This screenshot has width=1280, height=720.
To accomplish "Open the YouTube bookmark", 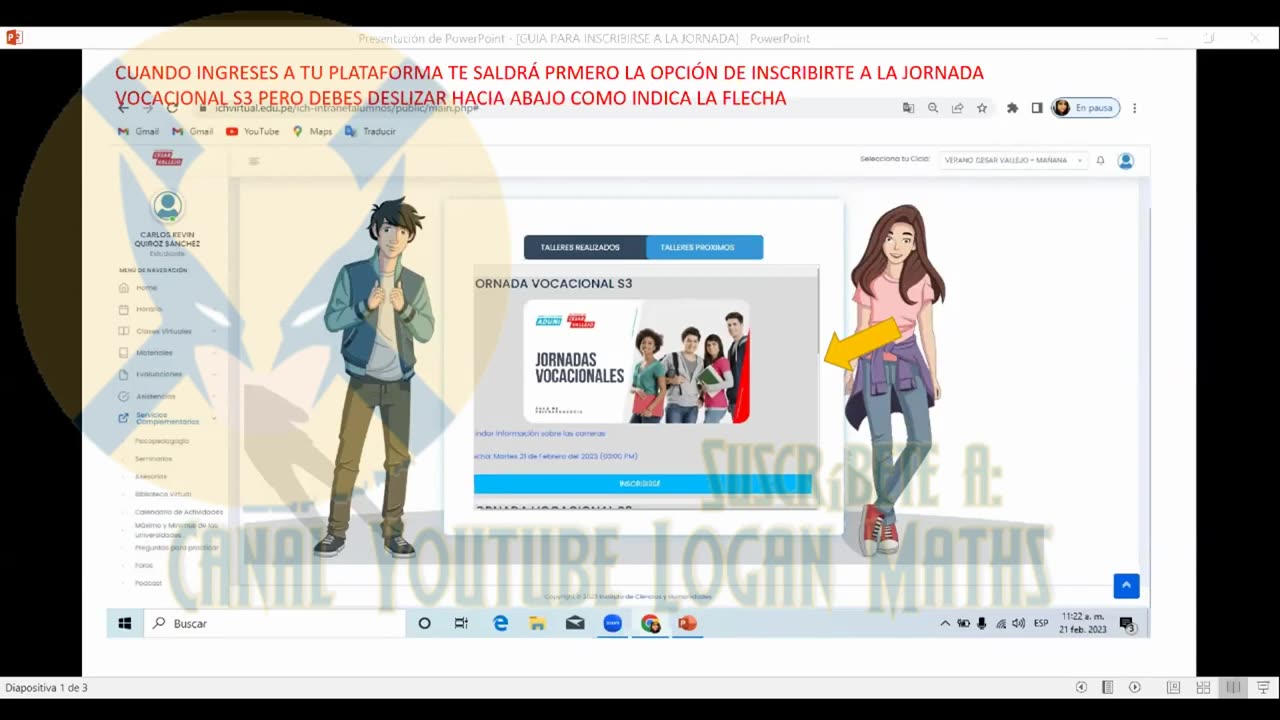I will 252,131.
